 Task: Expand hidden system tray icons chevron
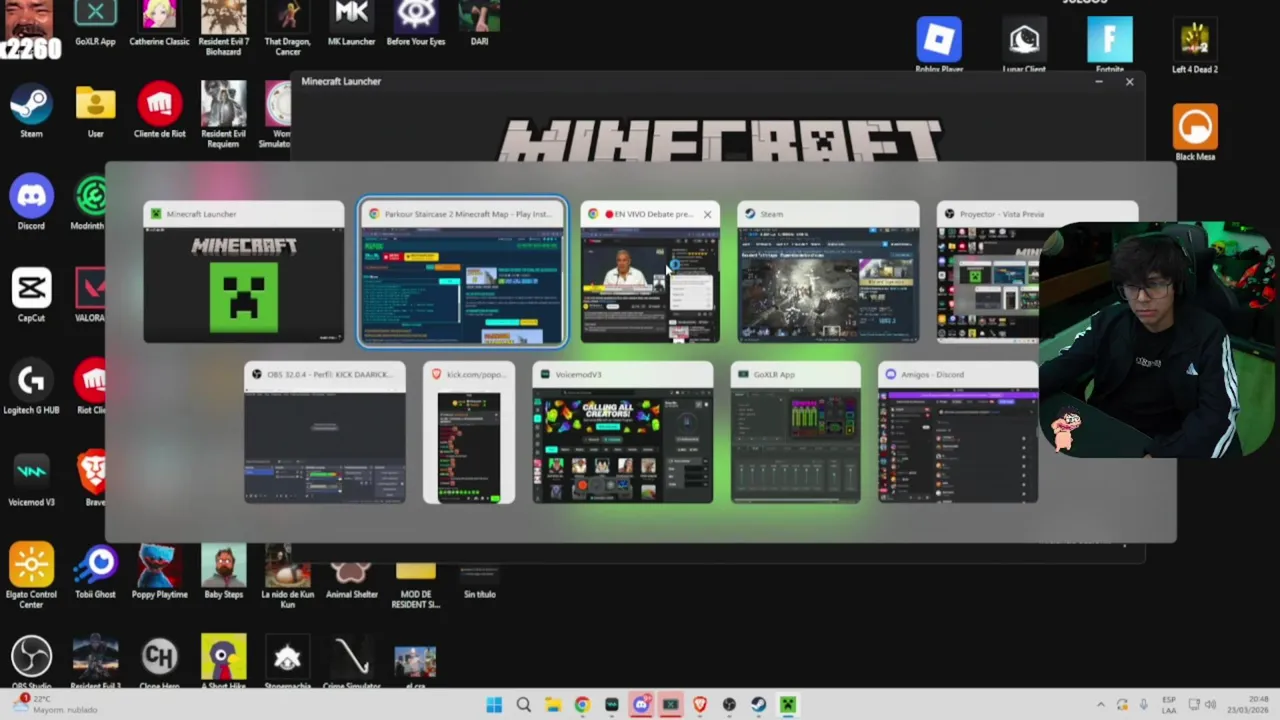[x=1100, y=705]
